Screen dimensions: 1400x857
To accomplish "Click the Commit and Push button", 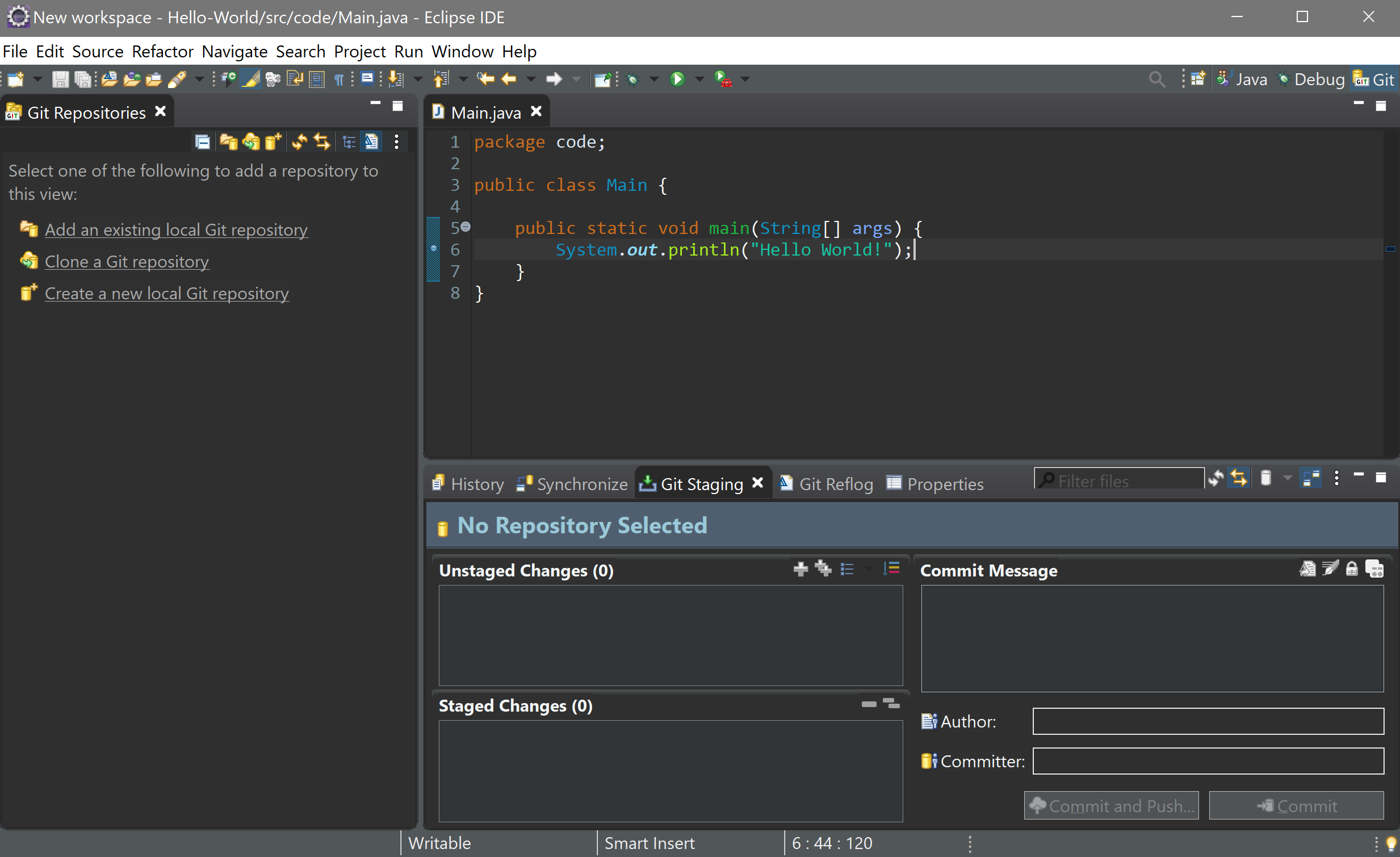I will pyautogui.click(x=1112, y=805).
